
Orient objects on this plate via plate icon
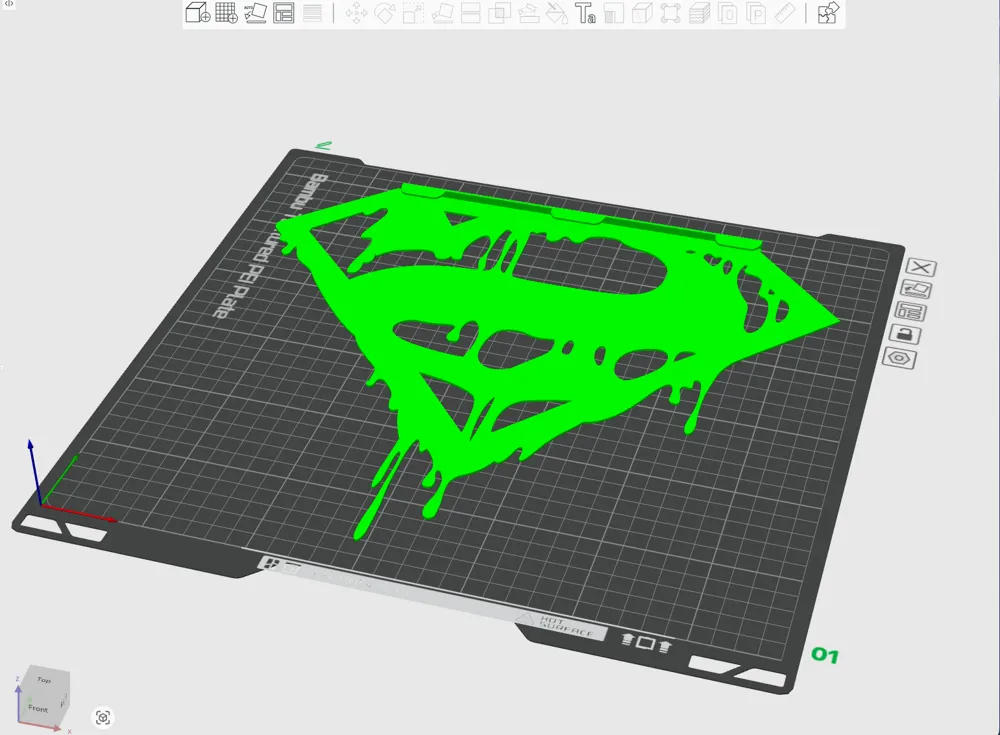click(x=918, y=289)
